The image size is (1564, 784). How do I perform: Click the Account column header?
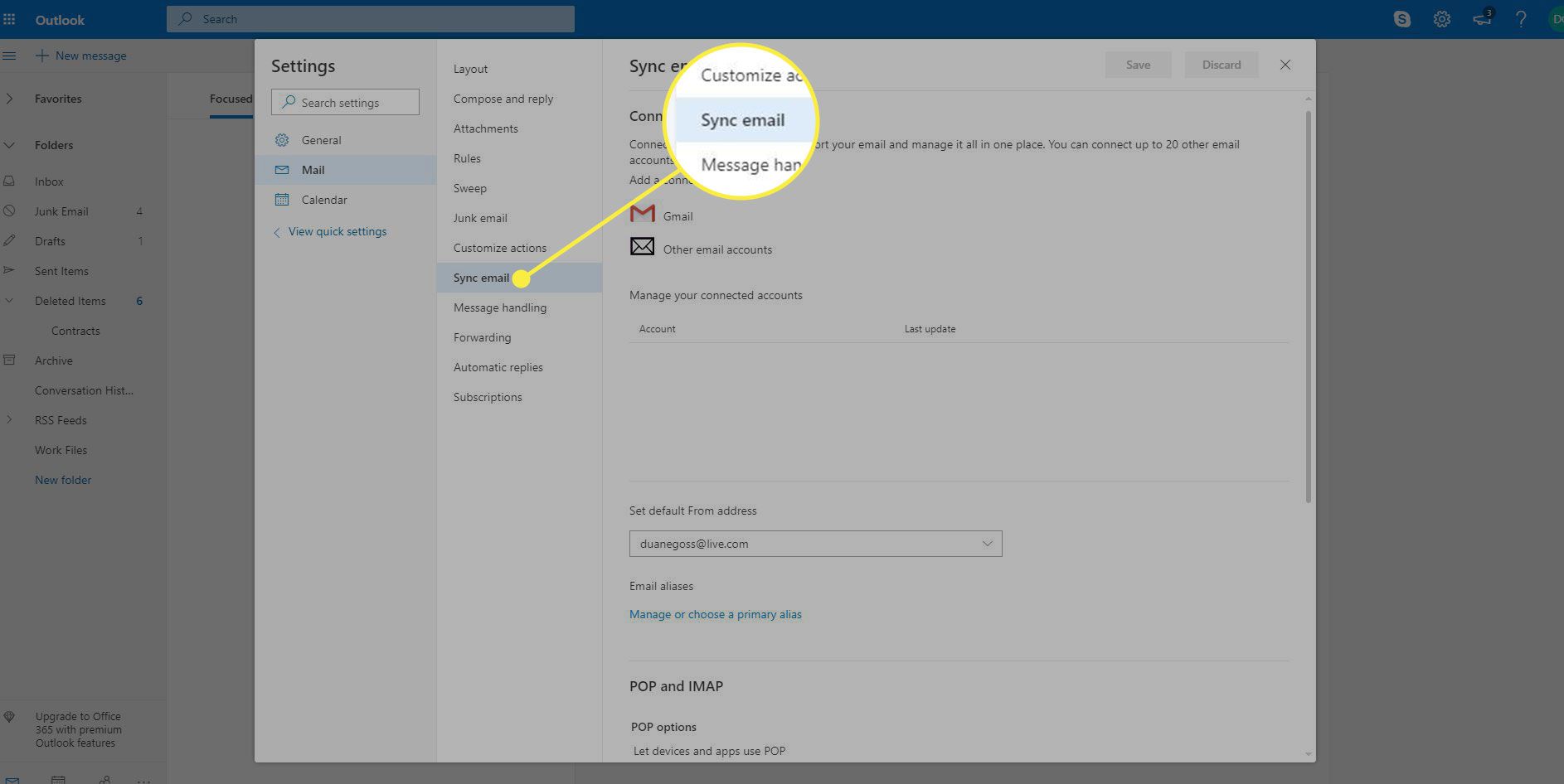pyautogui.click(x=657, y=329)
